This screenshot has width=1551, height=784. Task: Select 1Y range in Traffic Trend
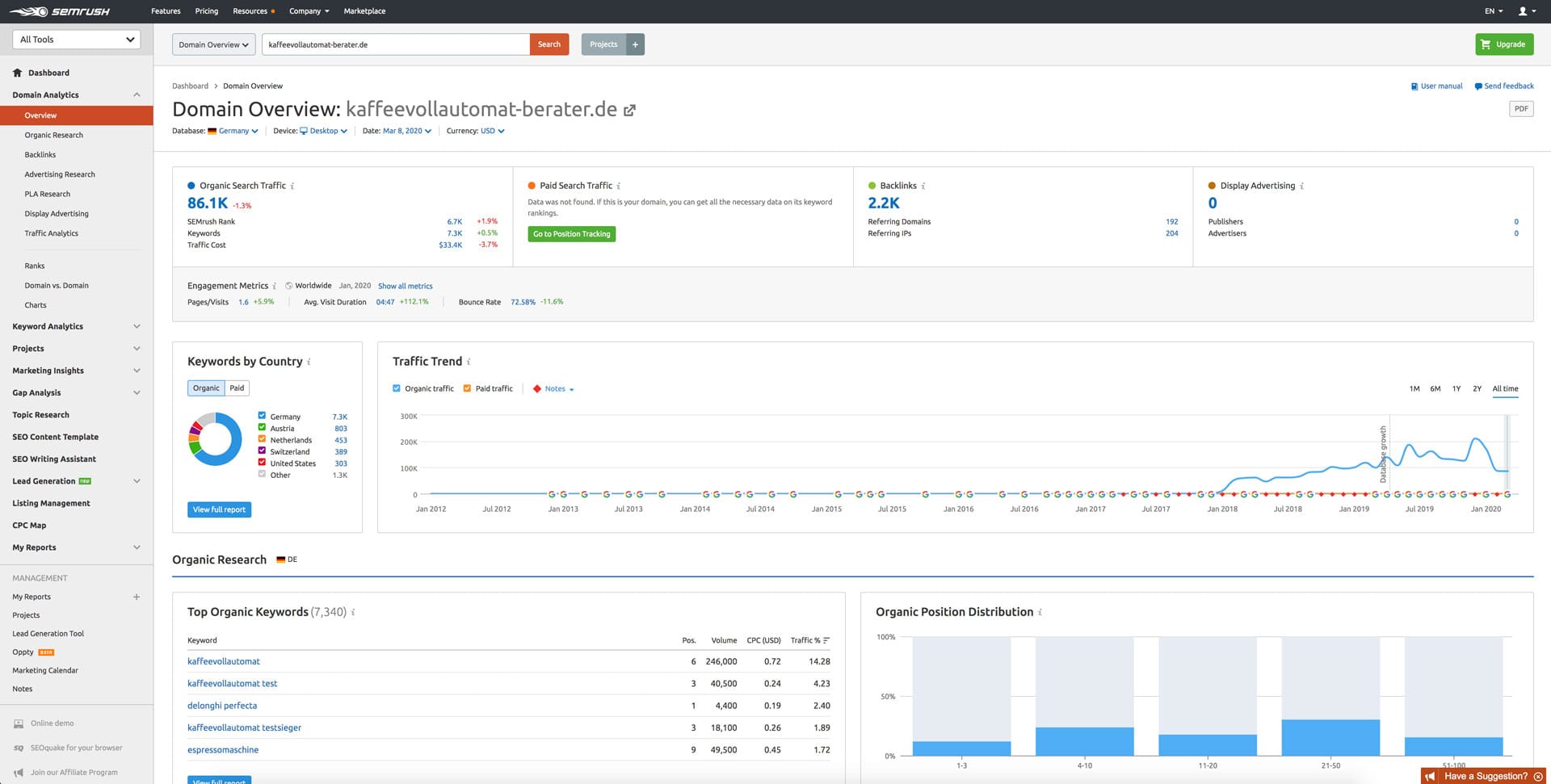(1456, 389)
